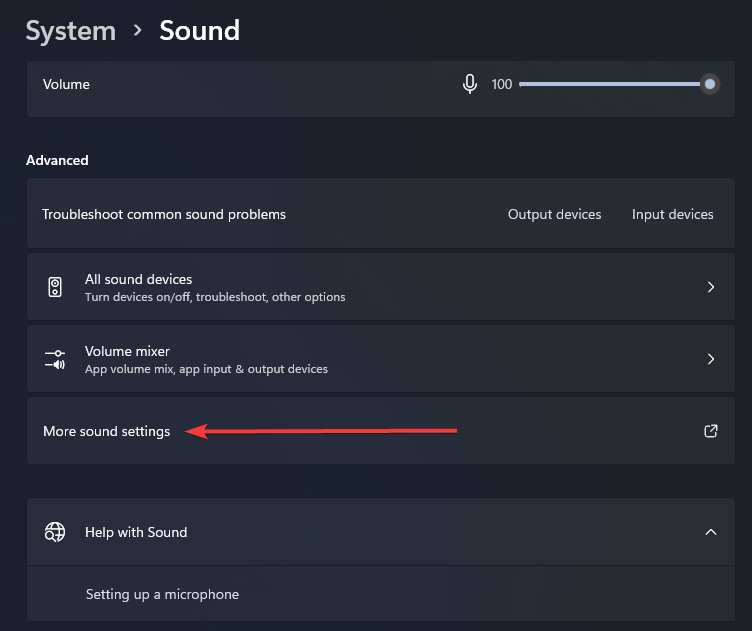
Task: Click the external link icon for More sound settings
Action: click(711, 431)
